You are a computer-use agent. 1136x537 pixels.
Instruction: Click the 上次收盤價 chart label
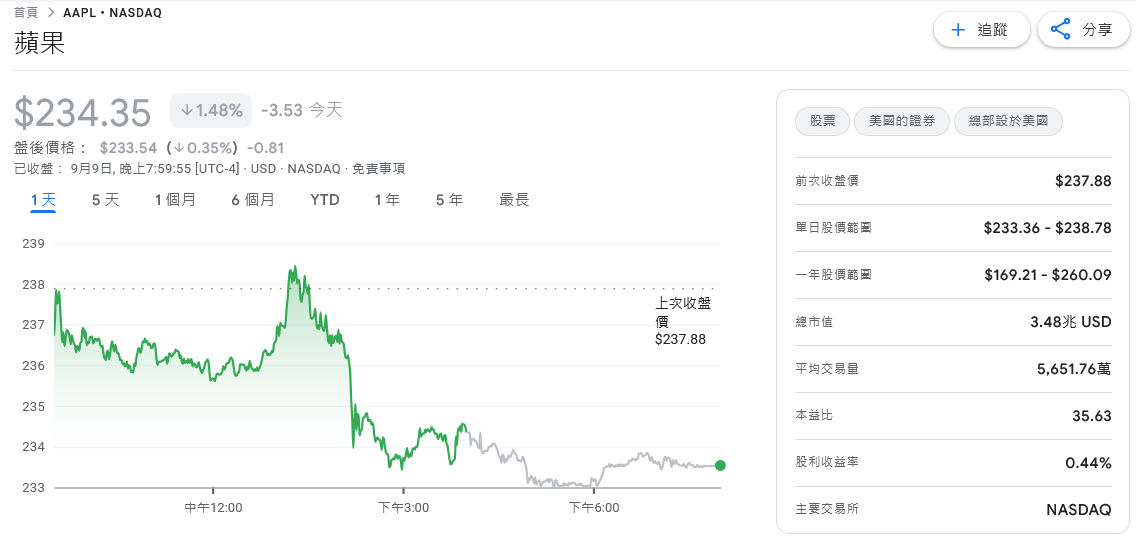tap(683, 320)
